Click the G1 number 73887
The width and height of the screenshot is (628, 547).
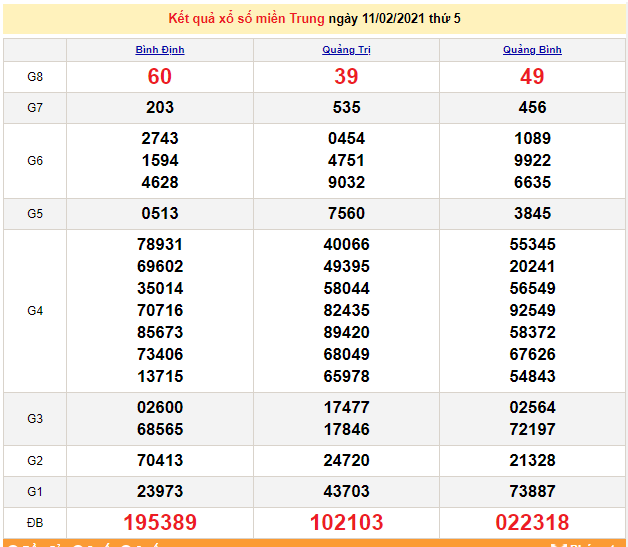point(532,491)
